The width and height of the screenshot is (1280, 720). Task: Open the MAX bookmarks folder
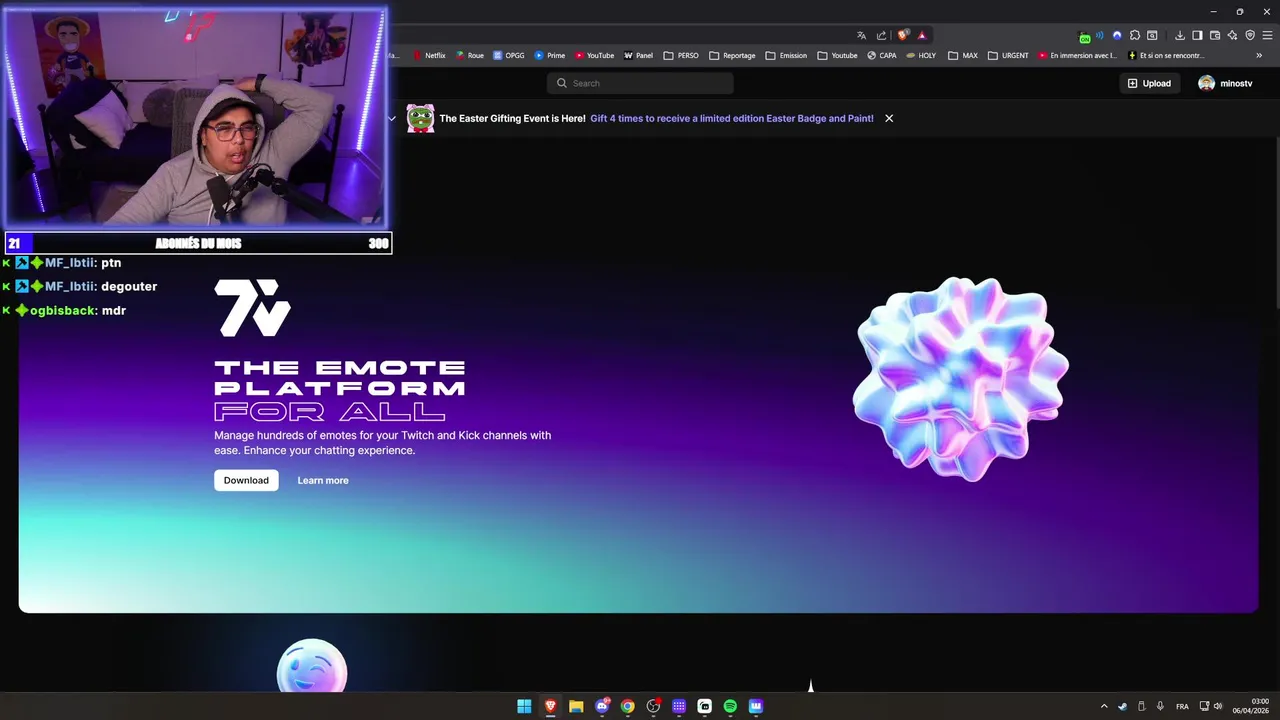pyautogui.click(x=962, y=55)
